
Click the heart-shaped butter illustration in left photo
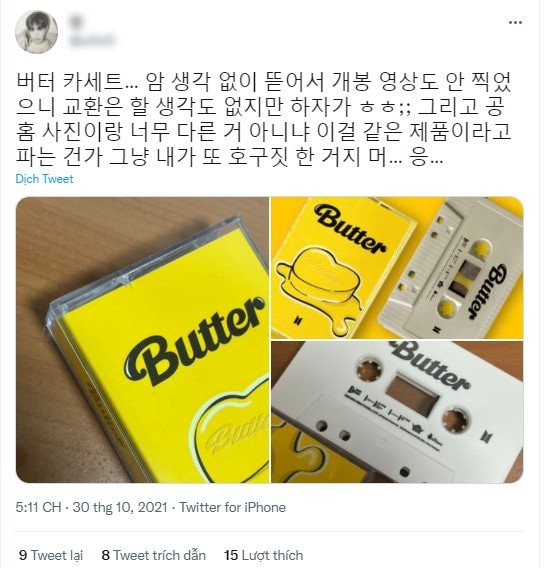point(232,431)
